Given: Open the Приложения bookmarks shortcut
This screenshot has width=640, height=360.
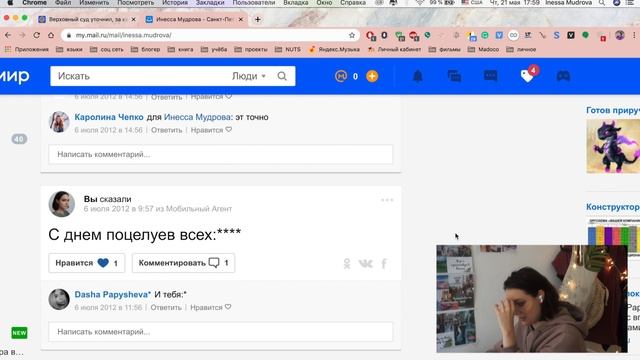Looking at the screenshot, I should coord(27,49).
